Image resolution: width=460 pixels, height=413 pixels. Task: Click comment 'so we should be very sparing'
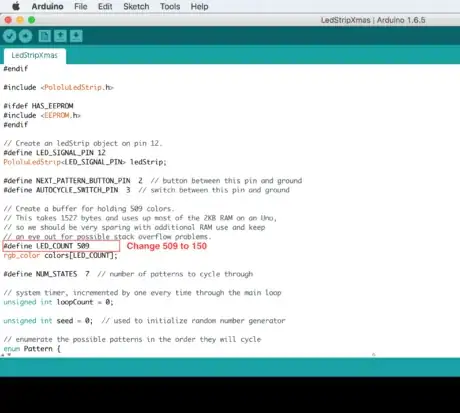click(134, 227)
